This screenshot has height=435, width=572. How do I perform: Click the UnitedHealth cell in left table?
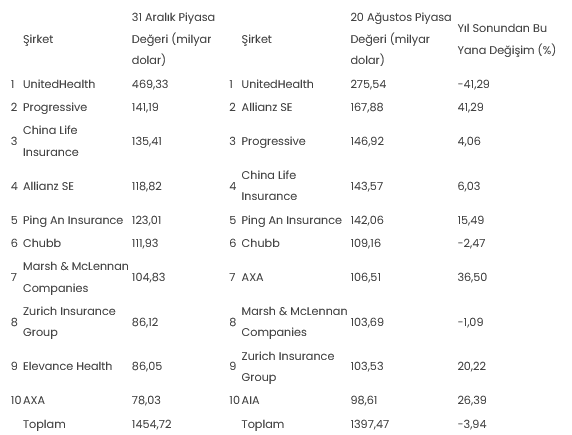coord(59,84)
